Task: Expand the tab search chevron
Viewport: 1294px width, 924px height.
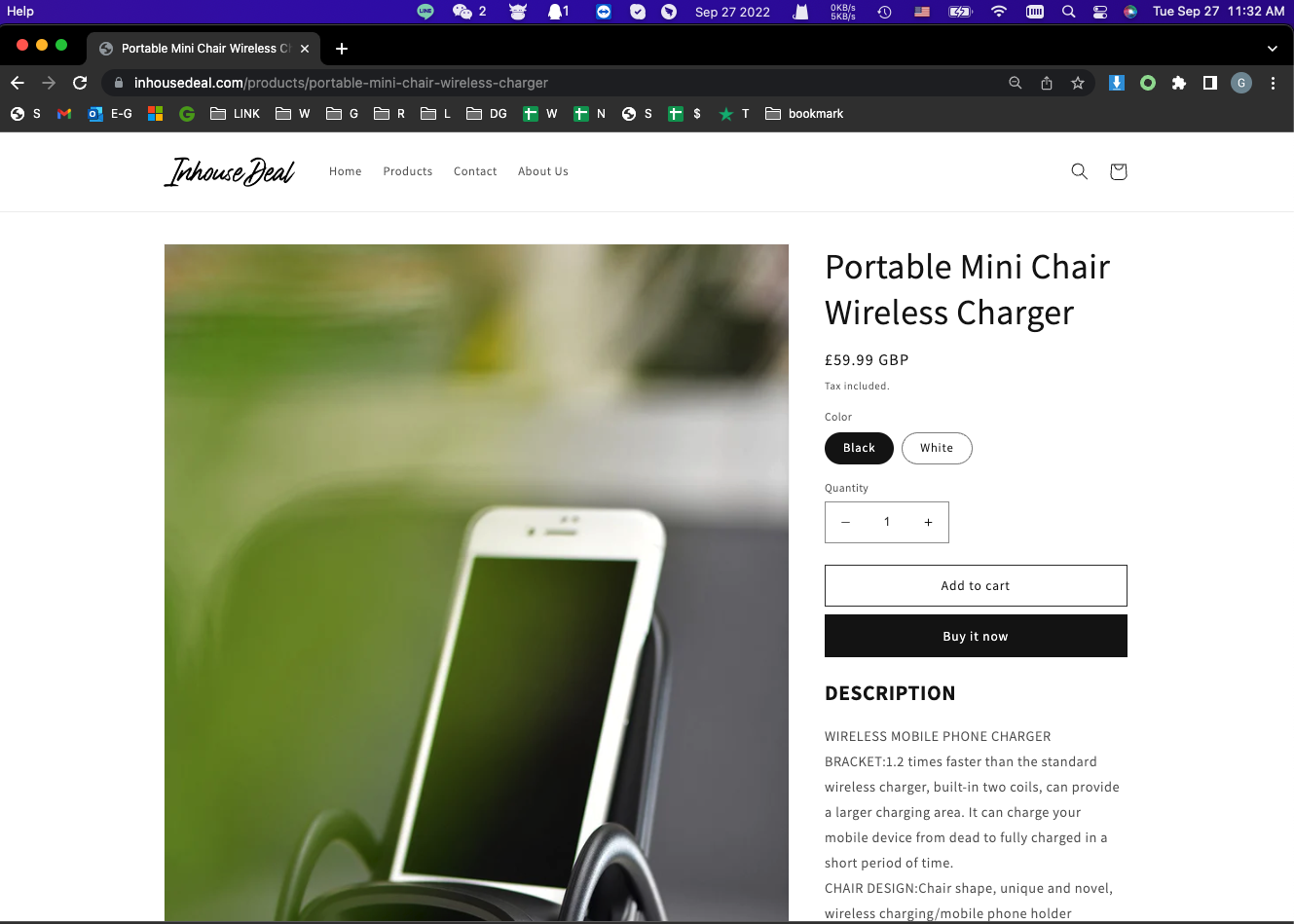Action: 1272,49
